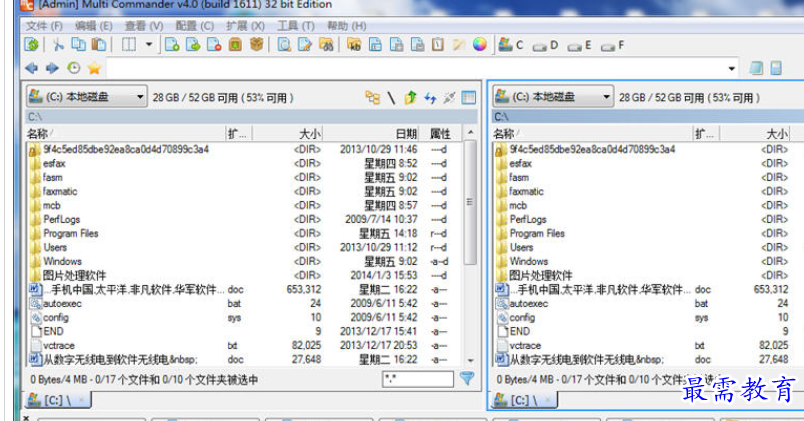Select the [C:] \ tab in left panel
This screenshot has height=421, width=804.
click(x=58, y=399)
